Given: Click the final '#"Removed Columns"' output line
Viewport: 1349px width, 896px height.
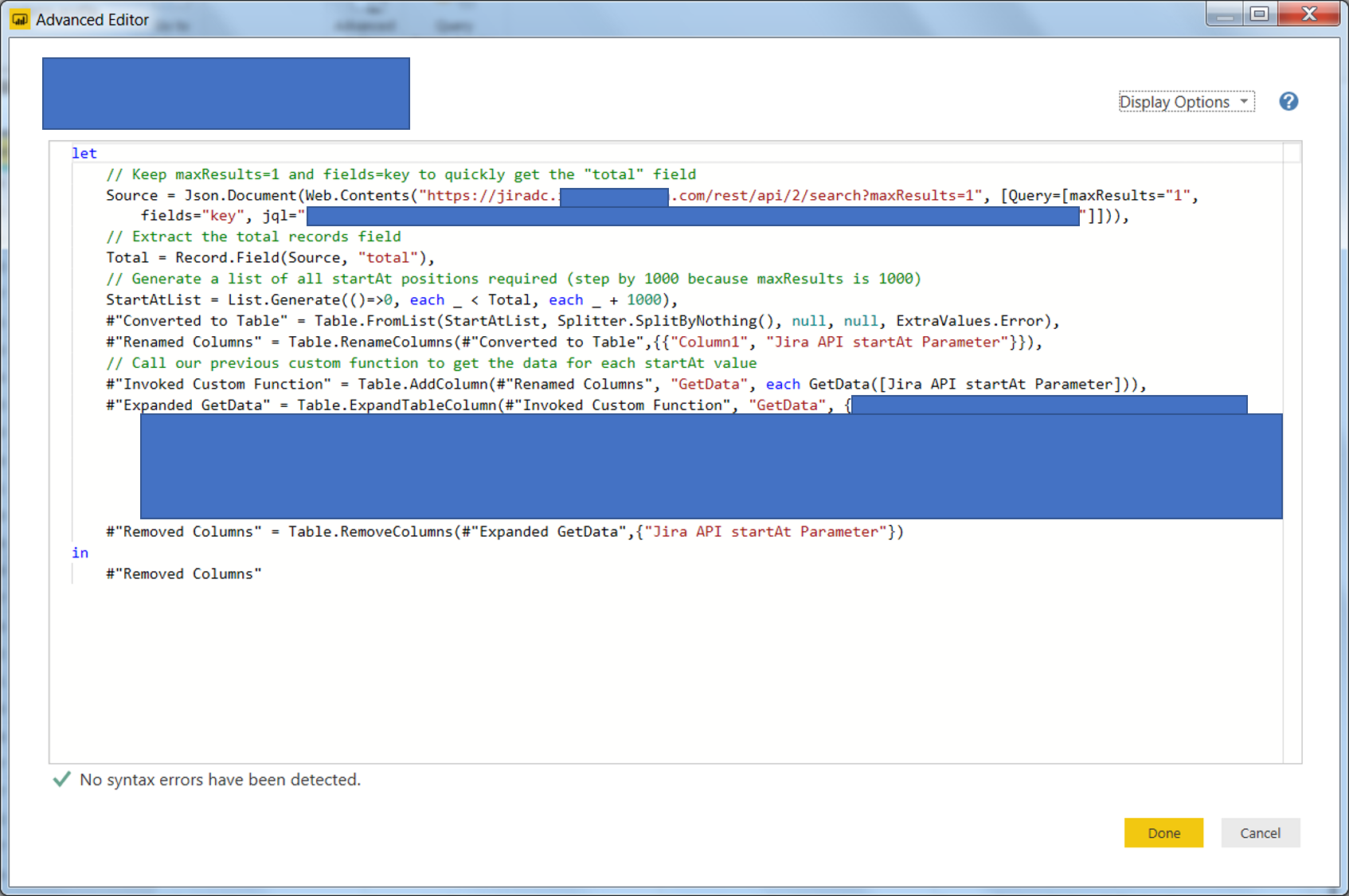Looking at the screenshot, I should point(184,574).
